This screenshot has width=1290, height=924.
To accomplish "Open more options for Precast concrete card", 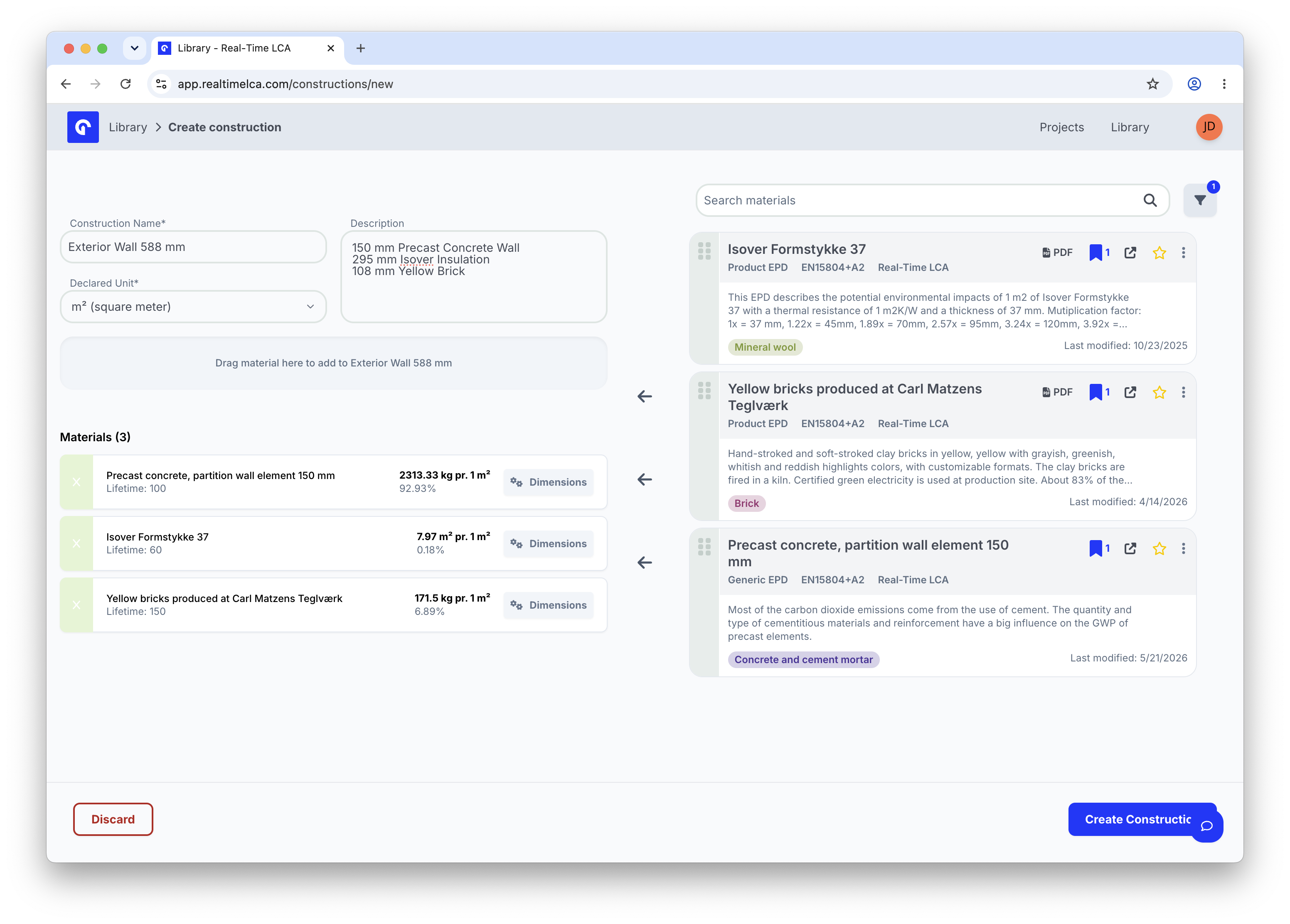I will click(1184, 548).
